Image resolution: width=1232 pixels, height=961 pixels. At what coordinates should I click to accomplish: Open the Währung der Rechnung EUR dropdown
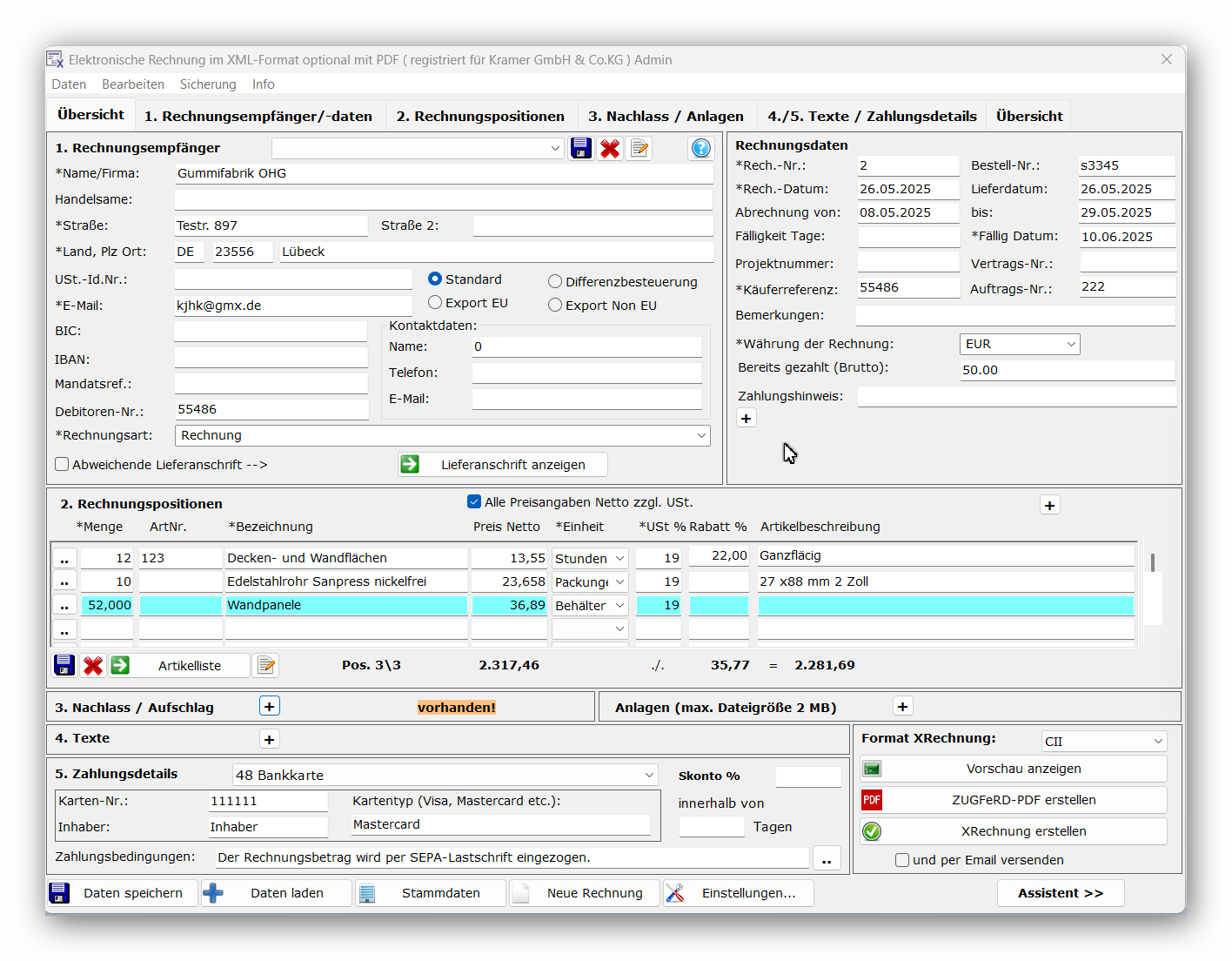tap(1070, 345)
